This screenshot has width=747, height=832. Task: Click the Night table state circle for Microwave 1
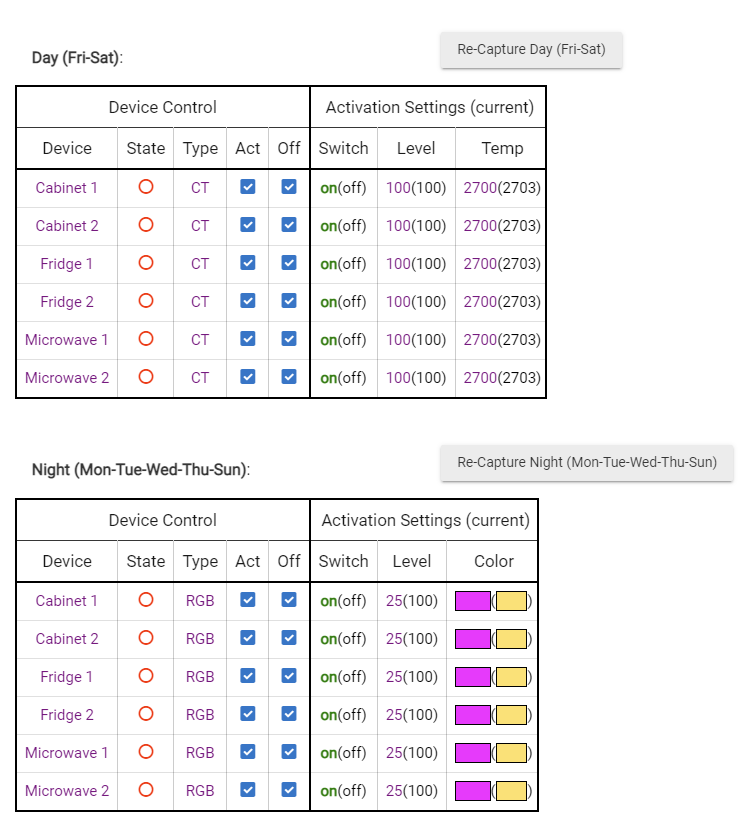point(146,752)
